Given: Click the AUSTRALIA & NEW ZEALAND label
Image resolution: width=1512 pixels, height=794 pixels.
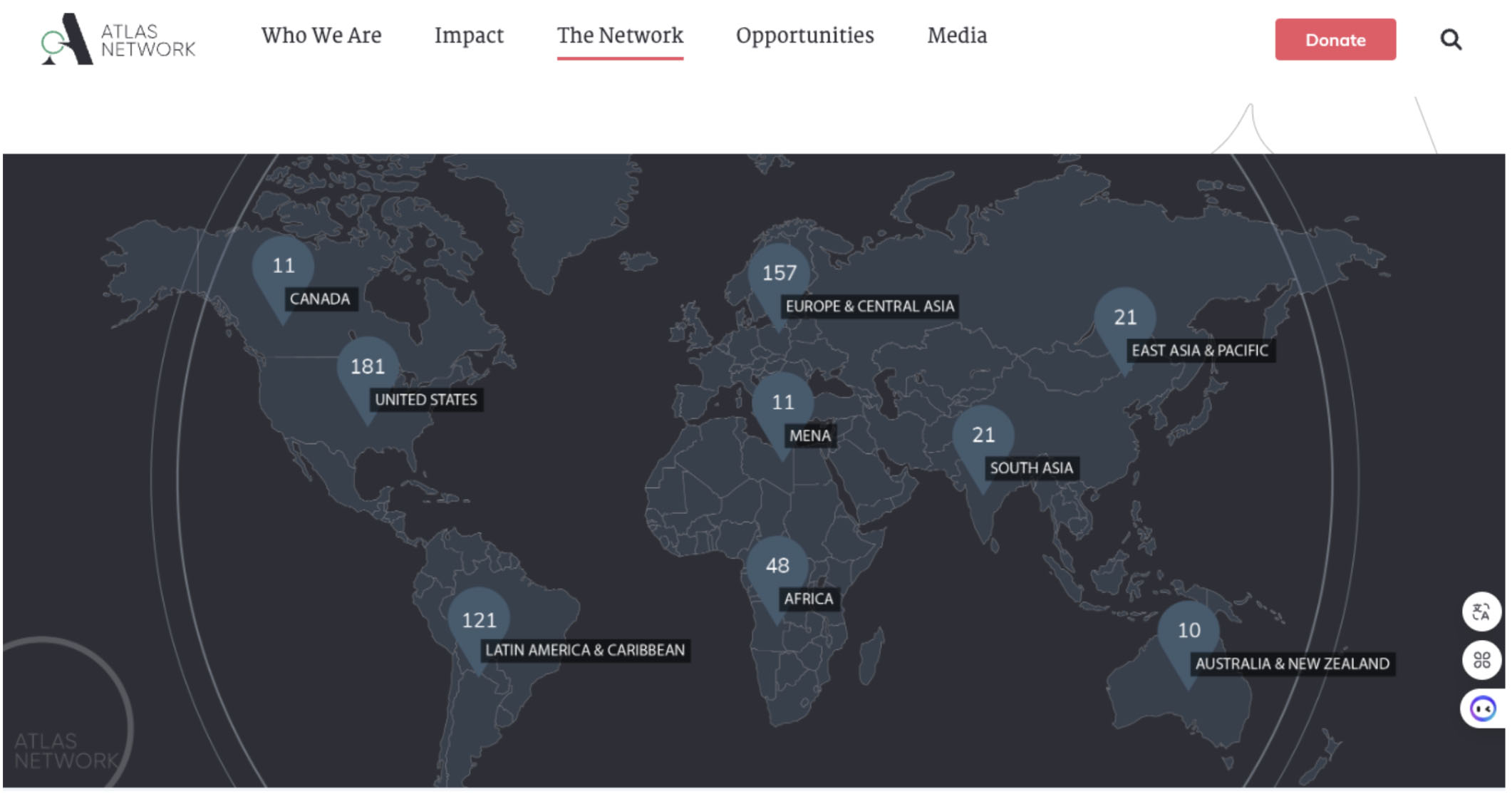Looking at the screenshot, I should pos(1292,664).
